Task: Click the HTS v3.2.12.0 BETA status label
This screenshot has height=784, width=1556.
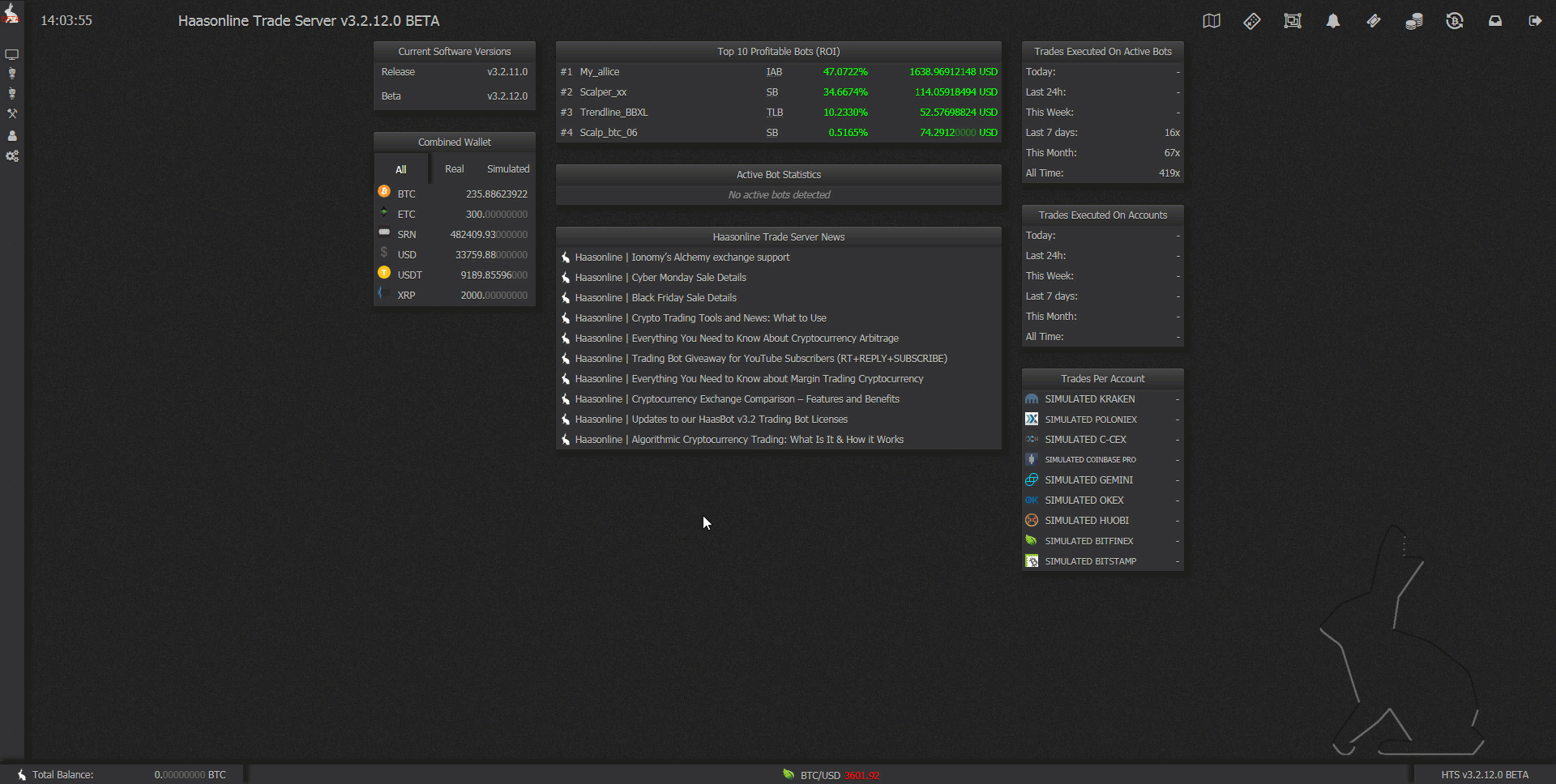Action: pos(1485,775)
